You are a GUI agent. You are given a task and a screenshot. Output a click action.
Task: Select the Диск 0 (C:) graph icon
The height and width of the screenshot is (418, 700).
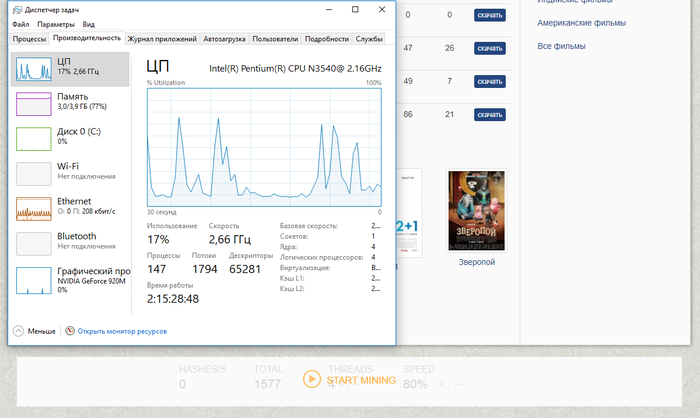[x=33, y=138]
